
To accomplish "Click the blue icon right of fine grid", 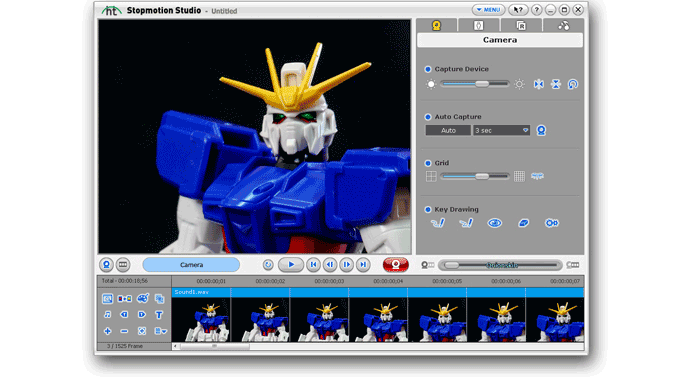I will (538, 176).
